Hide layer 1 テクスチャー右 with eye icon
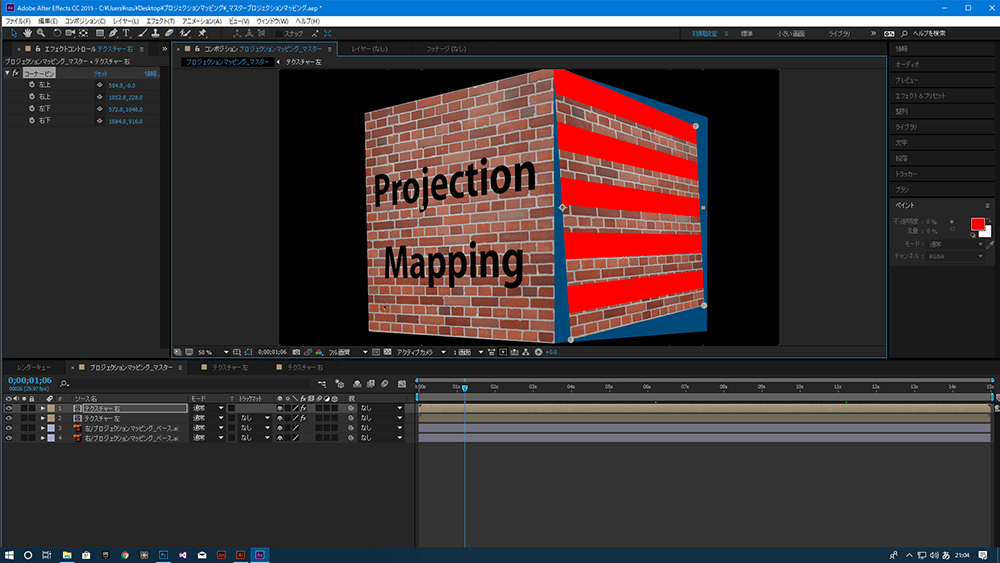 point(9,409)
